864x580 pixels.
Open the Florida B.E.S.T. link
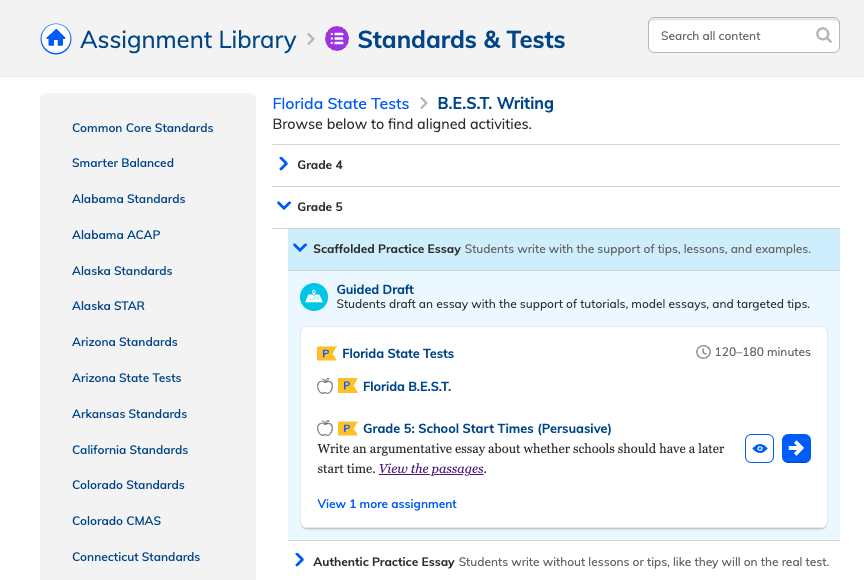407,387
